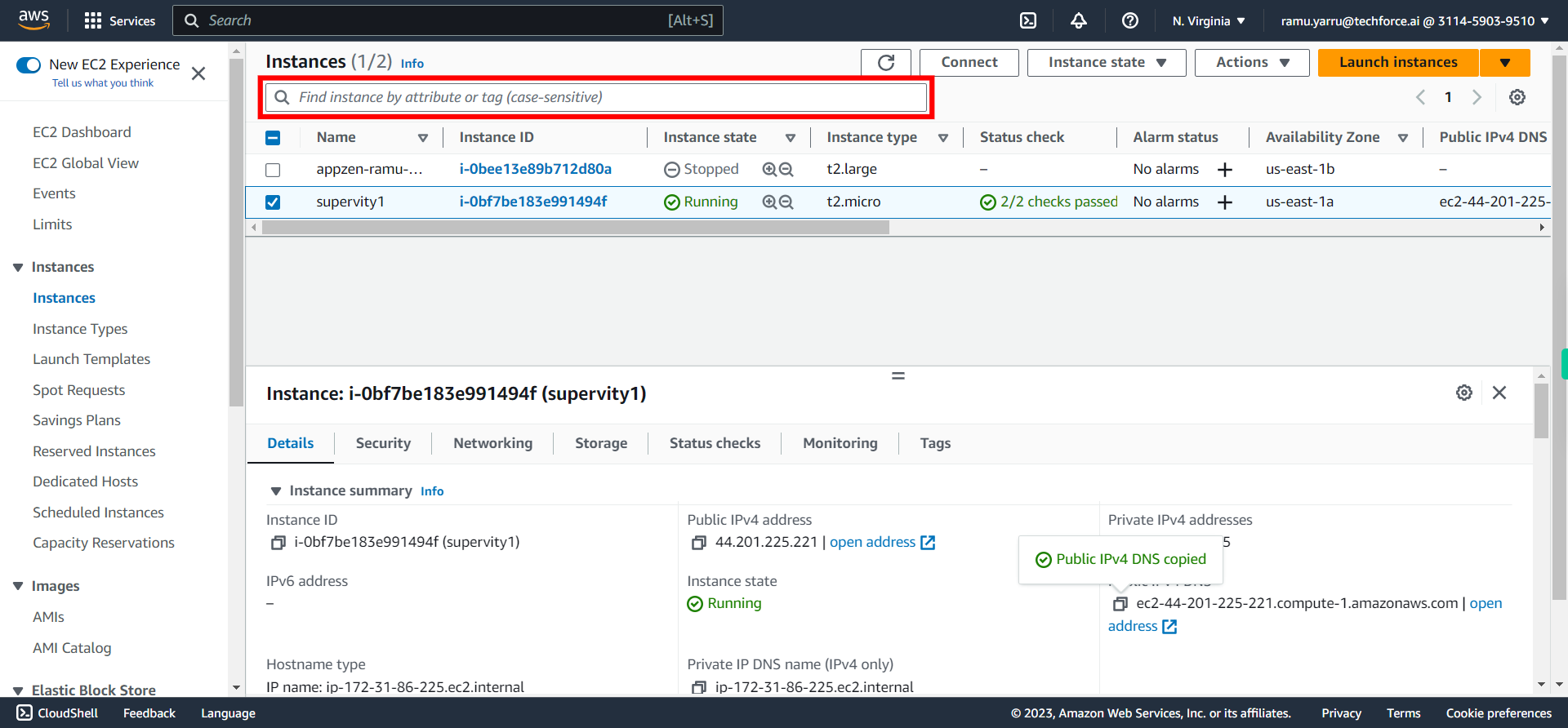Click the Connect button
Image resolution: width=1568 pixels, height=728 pixels.
(969, 63)
